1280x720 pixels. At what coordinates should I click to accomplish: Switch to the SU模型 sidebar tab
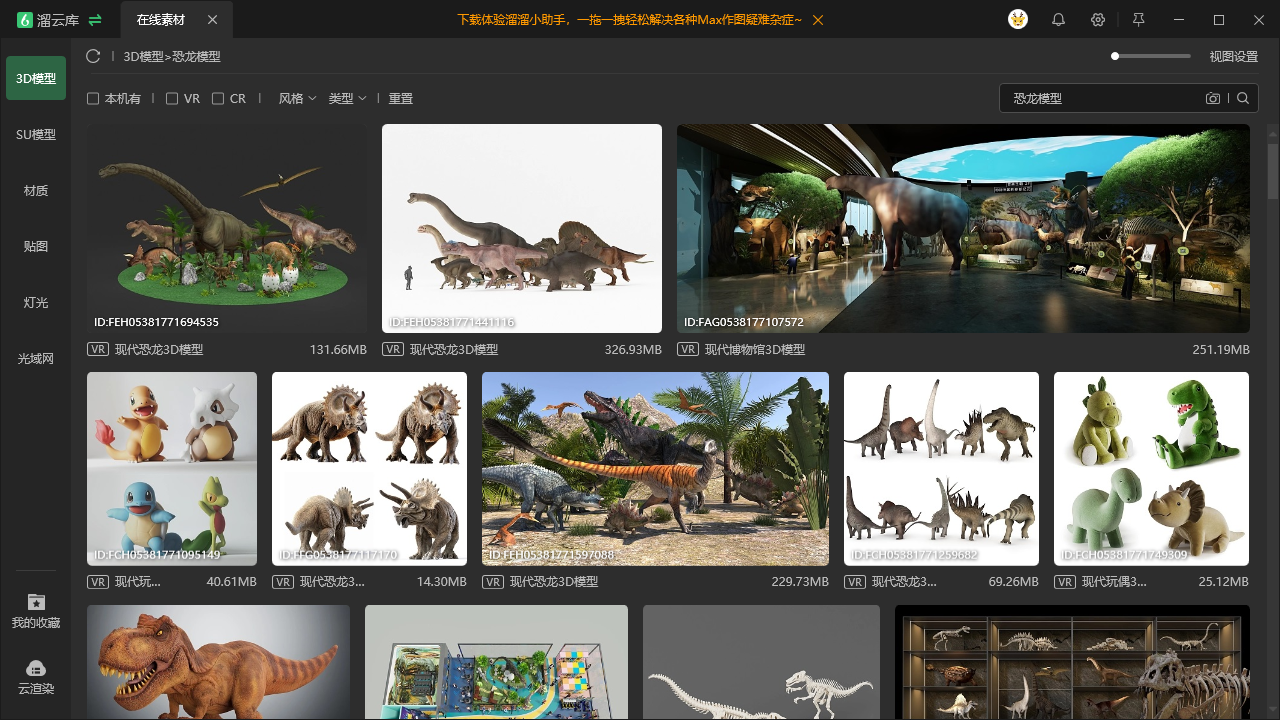click(36, 134)
